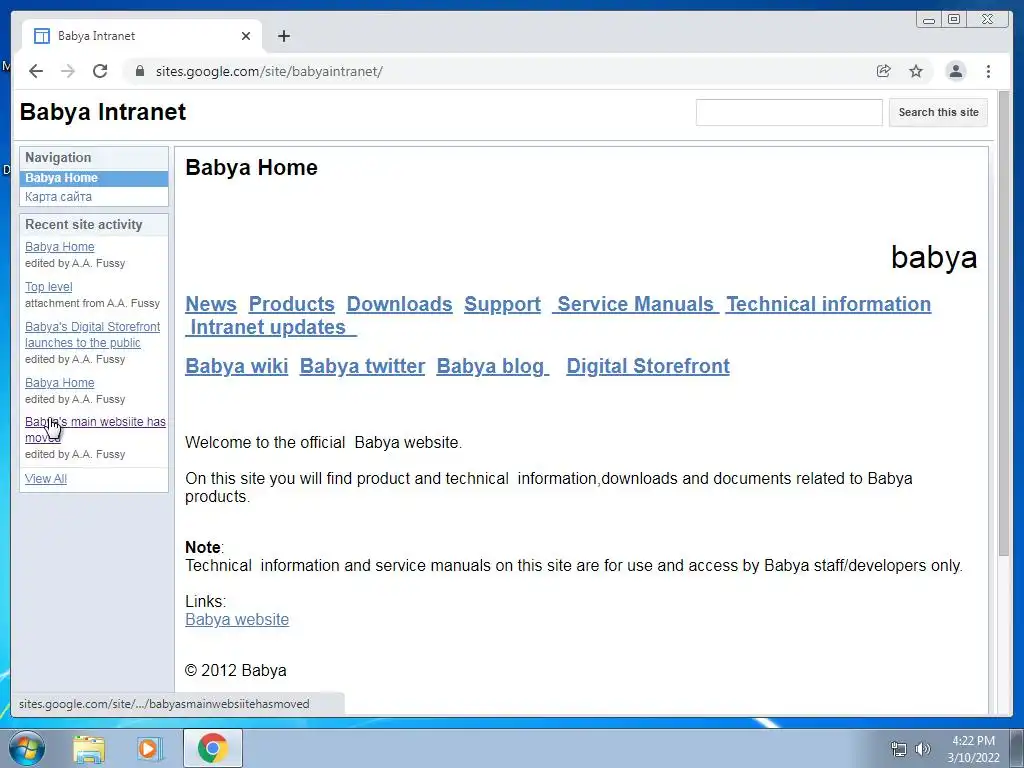Open the Chrome profile avatar
This screenshot has height=768, width=1024.
point(955,71)
